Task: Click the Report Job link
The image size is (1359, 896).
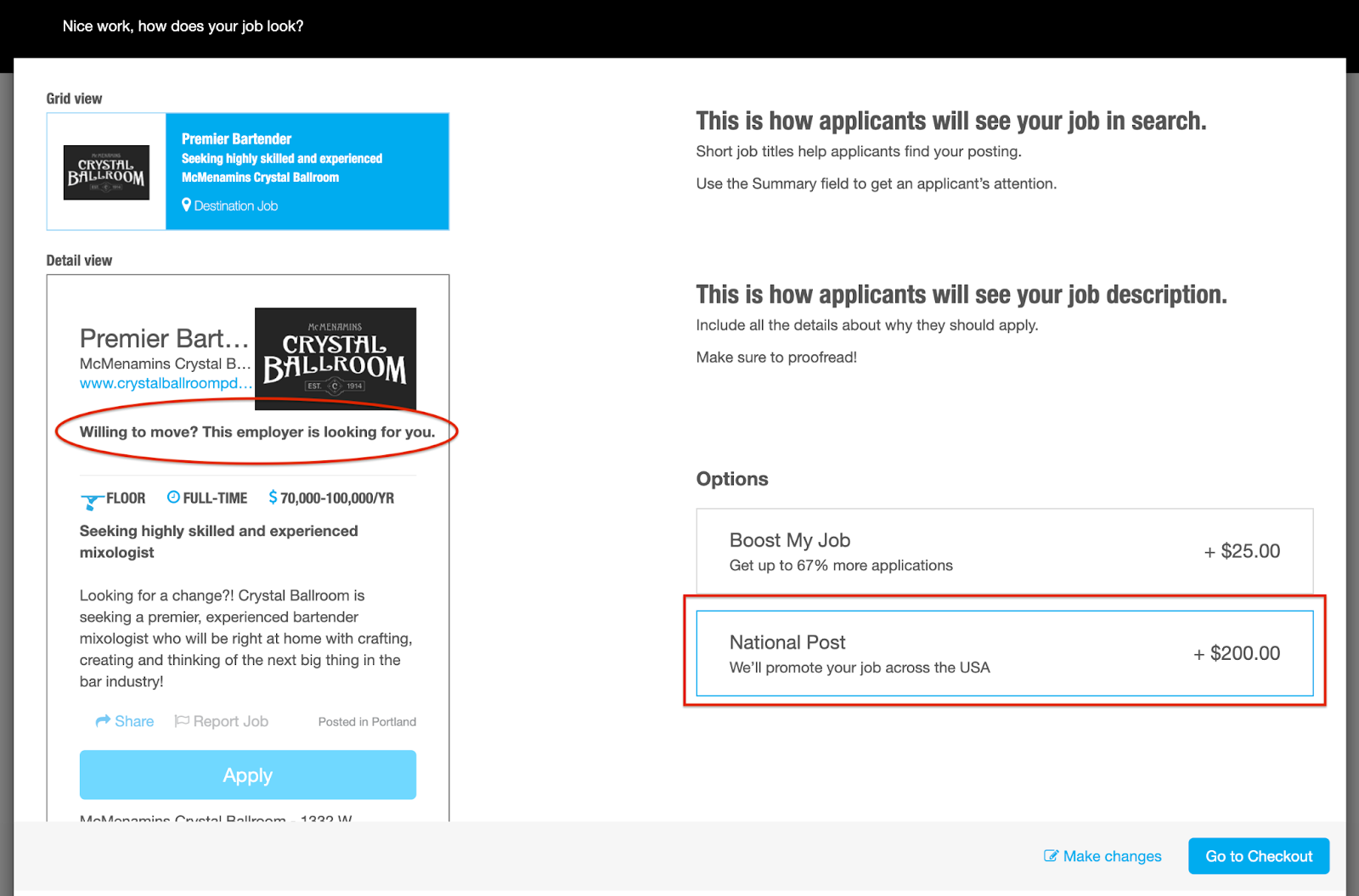Action: pyautogui.click(x=230, y=721)
